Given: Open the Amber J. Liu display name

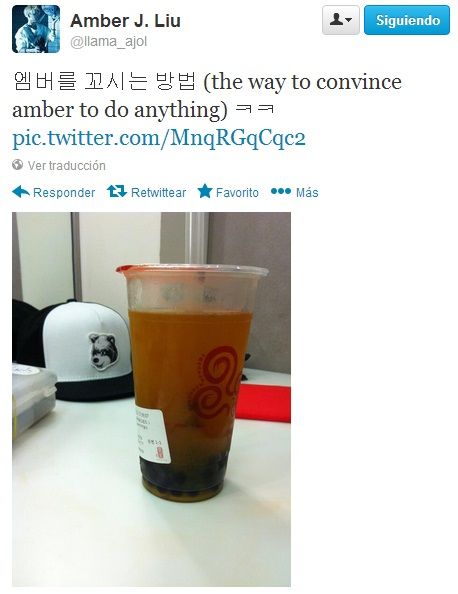Looking at the screenshot, I should pos(125,20).
